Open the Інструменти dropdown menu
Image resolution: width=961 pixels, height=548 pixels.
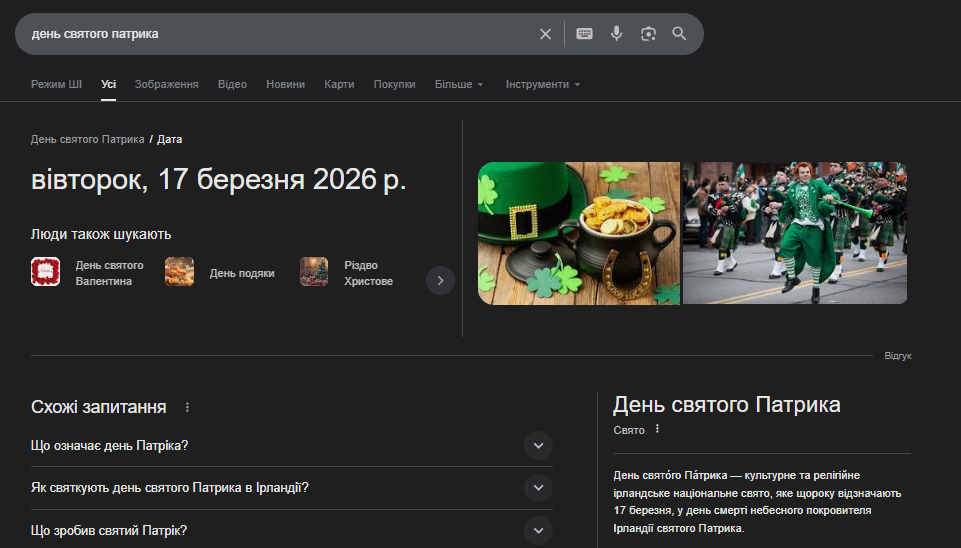tap(542, 85)
